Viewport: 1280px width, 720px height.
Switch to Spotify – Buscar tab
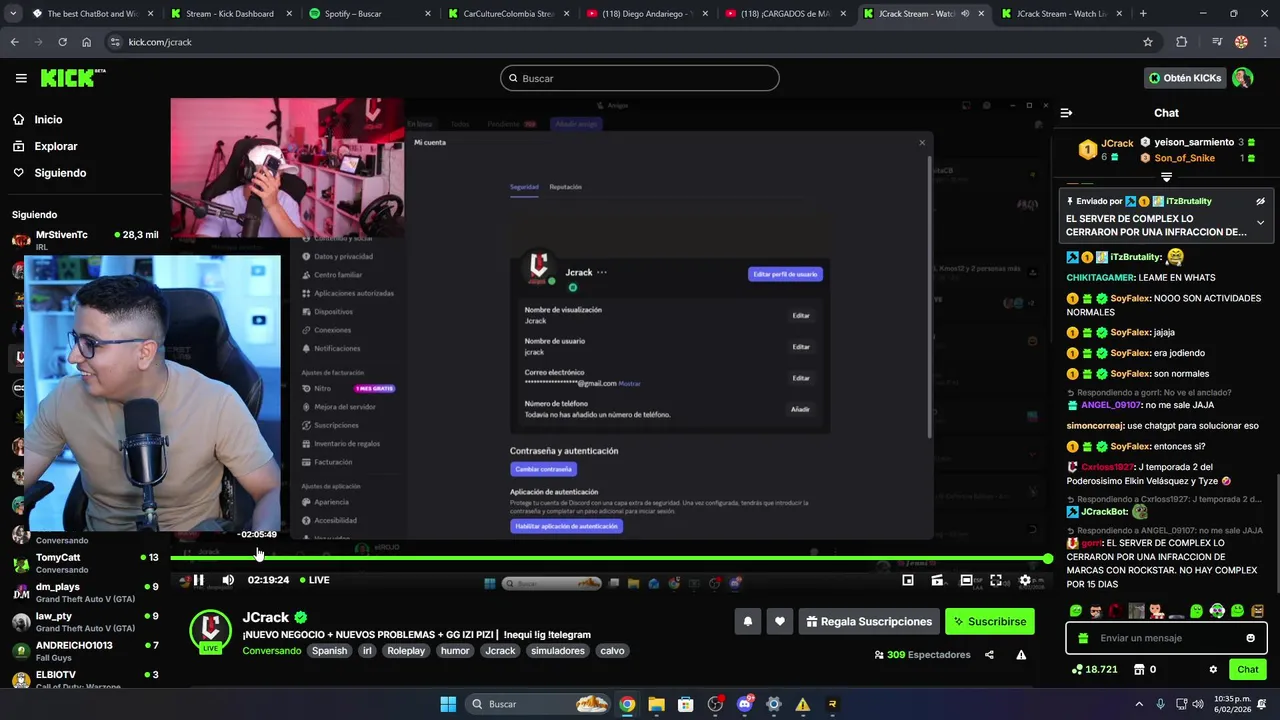point(371,14)
